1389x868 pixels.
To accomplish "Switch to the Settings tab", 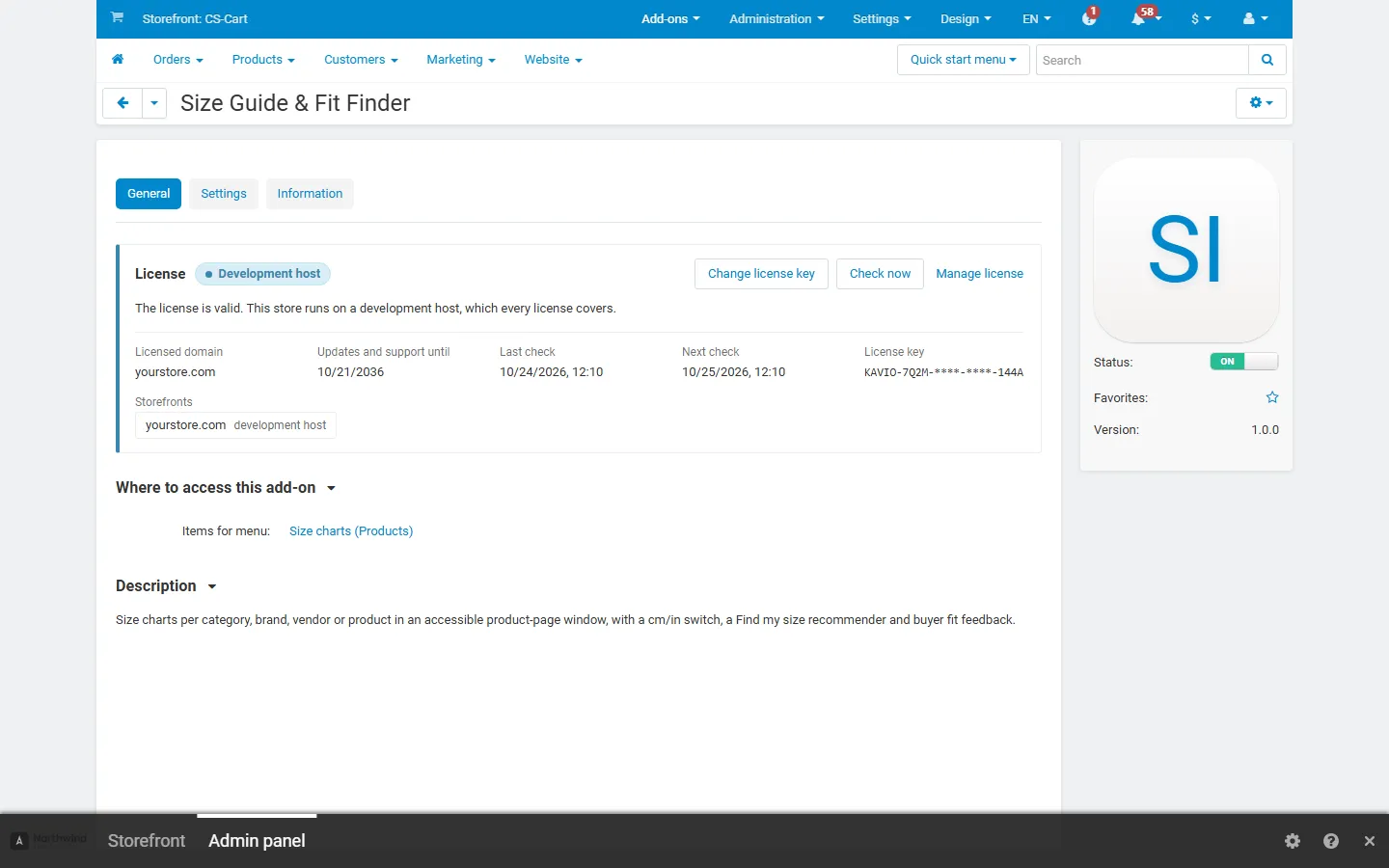I will (x=224, y=194).
